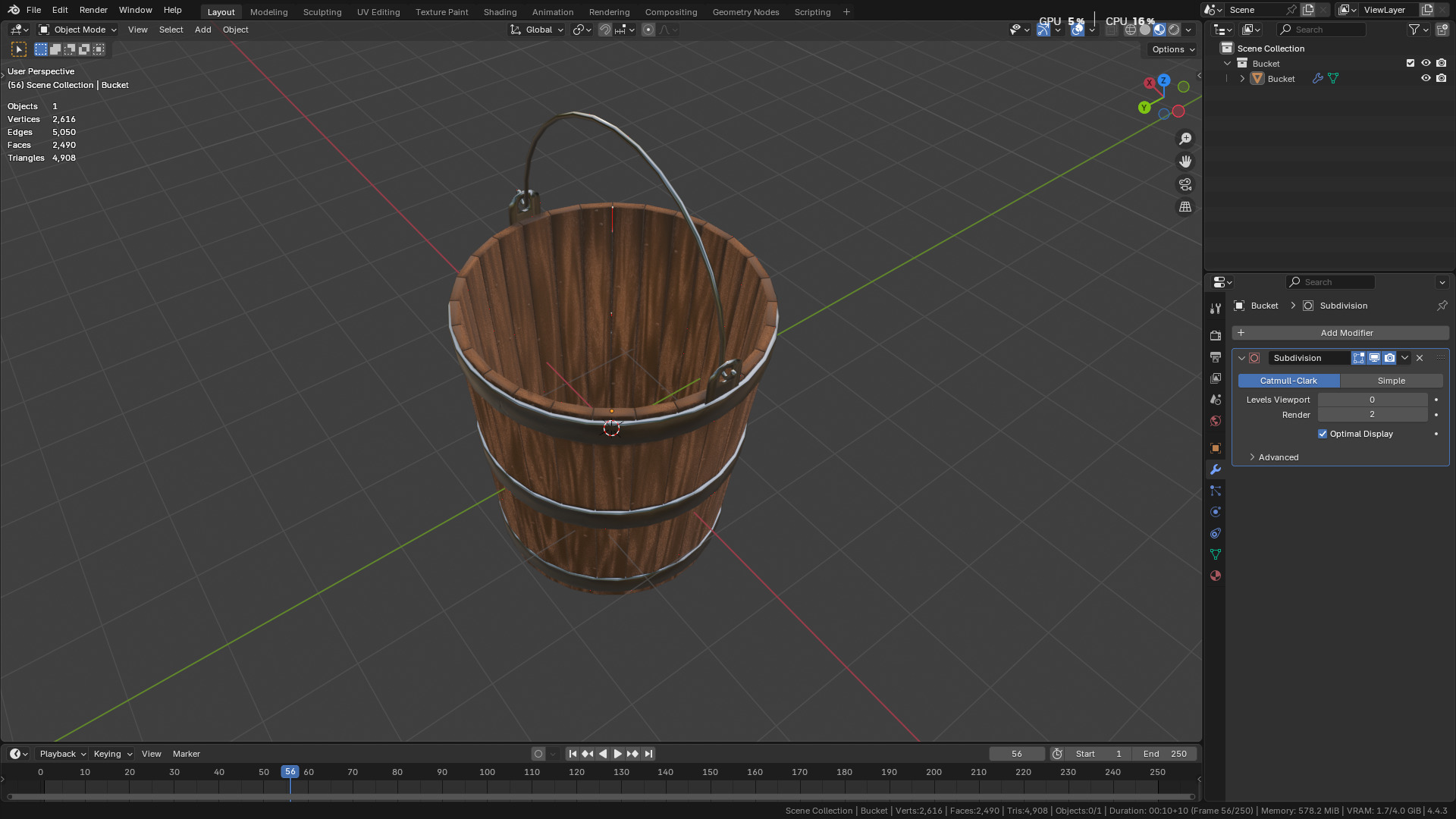Viewport: 1456px width, 819px height.
Task: Open the viewport Add menu
Action: pyautogui.click(x=202, y=30)
